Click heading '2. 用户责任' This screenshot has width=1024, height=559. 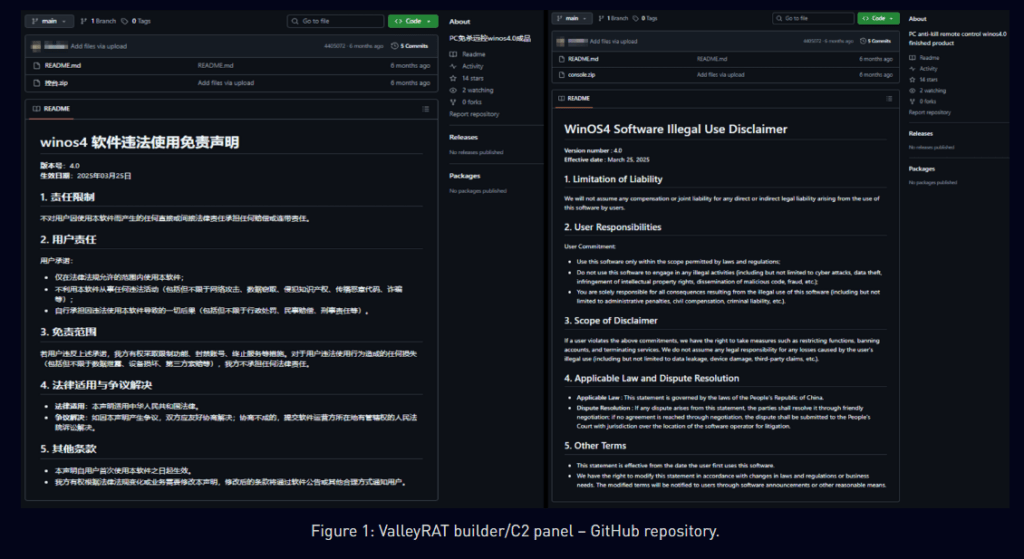[68, 240]
